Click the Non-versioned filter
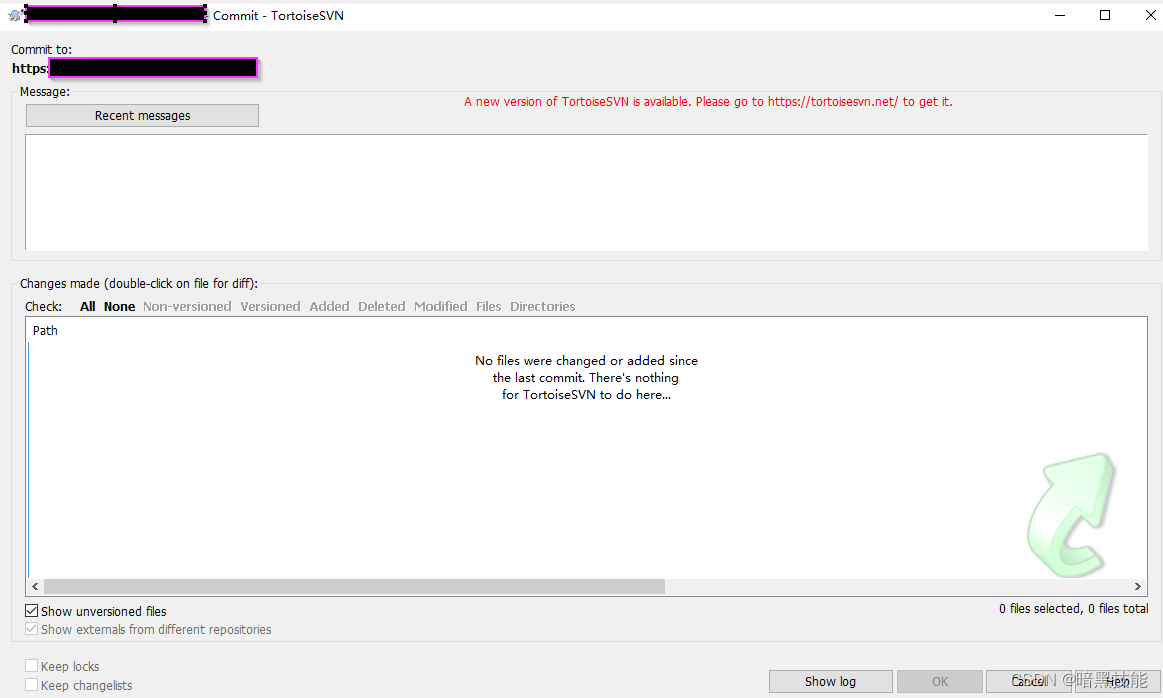This screenshot has width=1163, height=698. coord(187,306)
